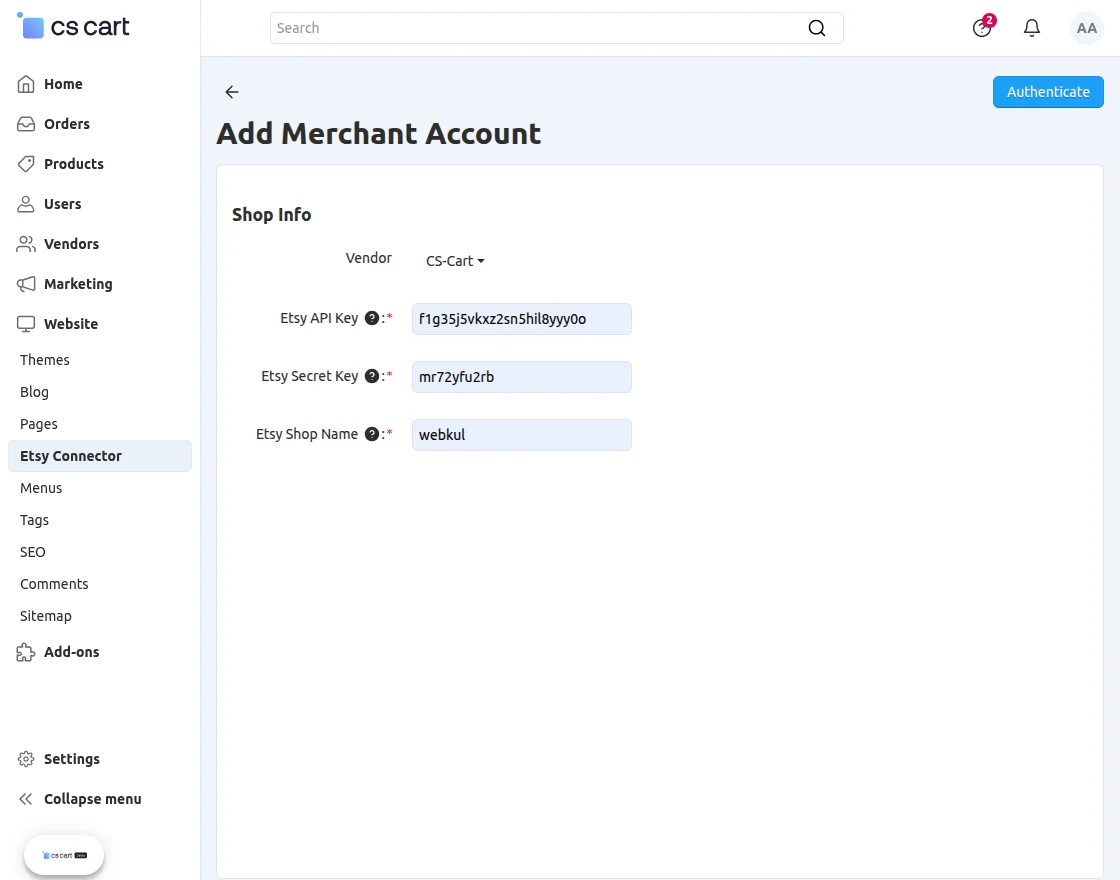Click the Shop Info section title
Screen dimensions: 1120x880
coord(271,214)
